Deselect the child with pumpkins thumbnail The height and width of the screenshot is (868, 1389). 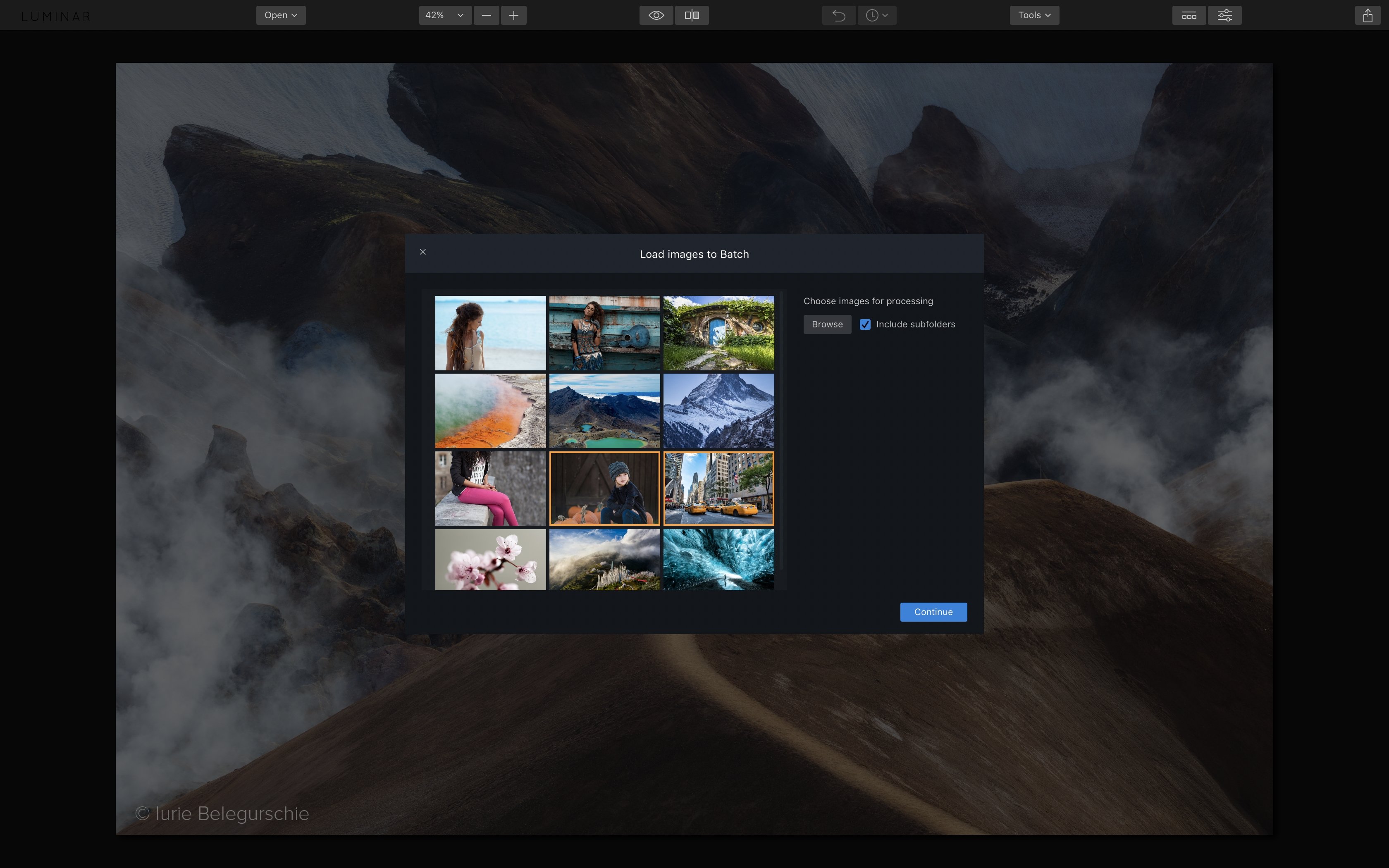[604, 489]
